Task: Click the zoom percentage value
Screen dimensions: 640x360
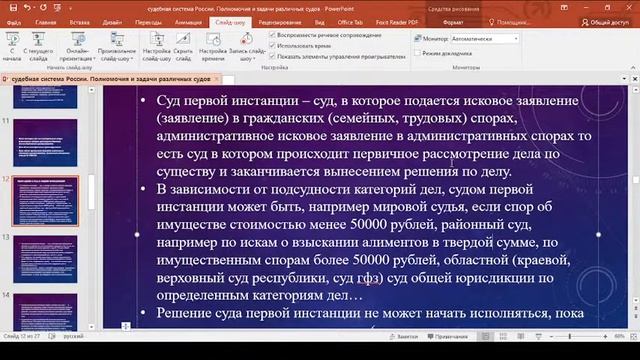Action: pos(619,336)
